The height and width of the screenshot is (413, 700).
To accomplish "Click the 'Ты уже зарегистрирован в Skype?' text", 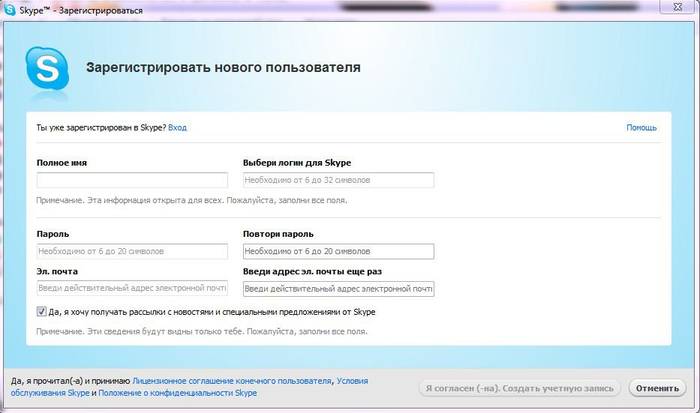I will point(101,128).
